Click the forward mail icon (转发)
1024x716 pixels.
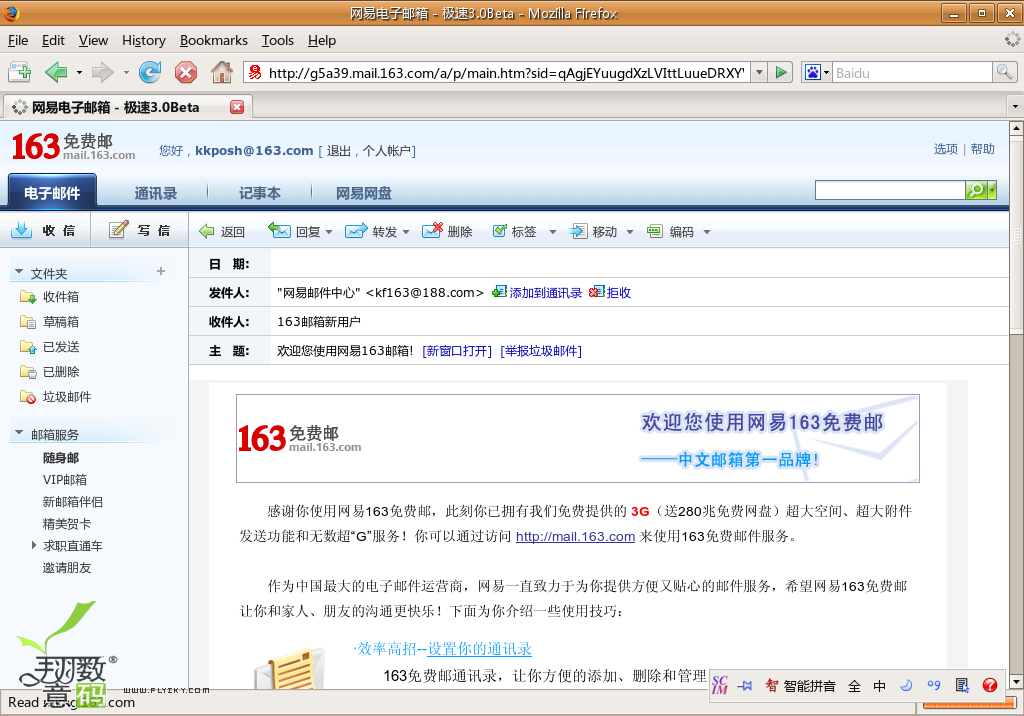(x=356, y=231)
